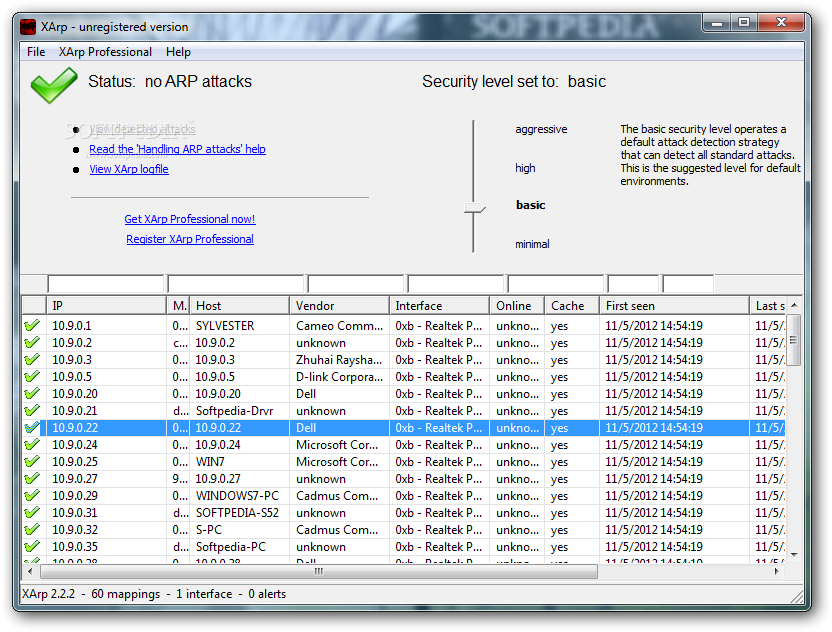Open the File menu

pyautogui.click(x=36, y=52)
